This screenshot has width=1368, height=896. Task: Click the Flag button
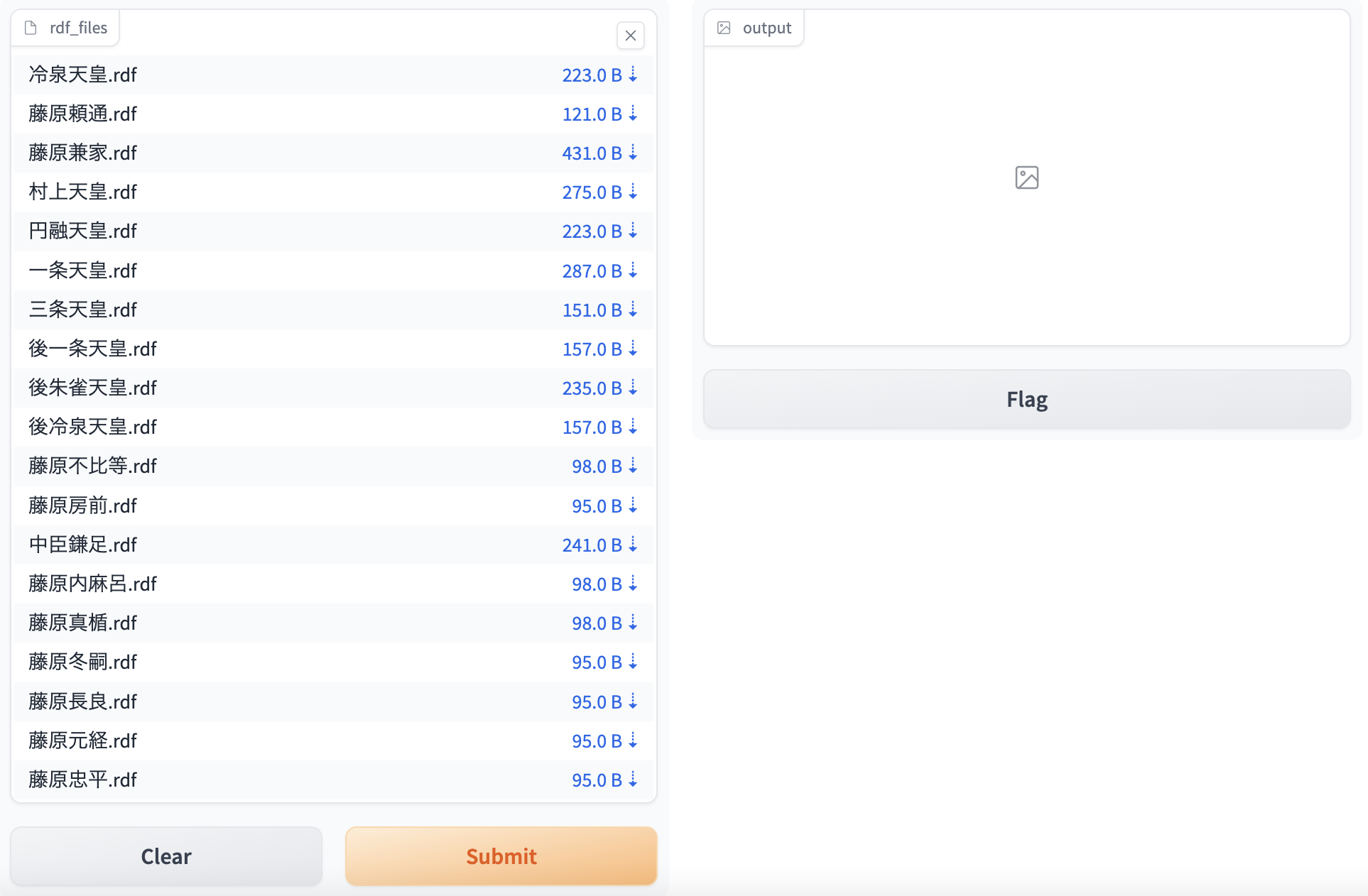1026,399
